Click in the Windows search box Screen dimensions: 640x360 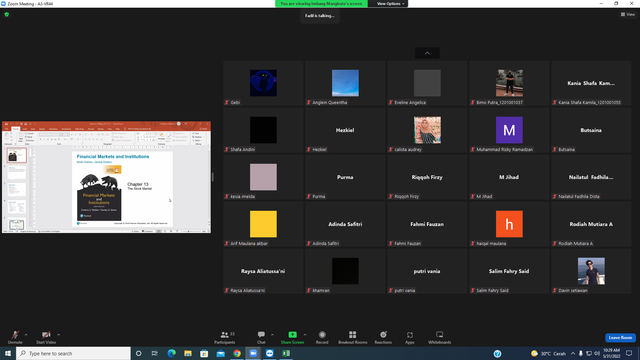pos(73,353)
